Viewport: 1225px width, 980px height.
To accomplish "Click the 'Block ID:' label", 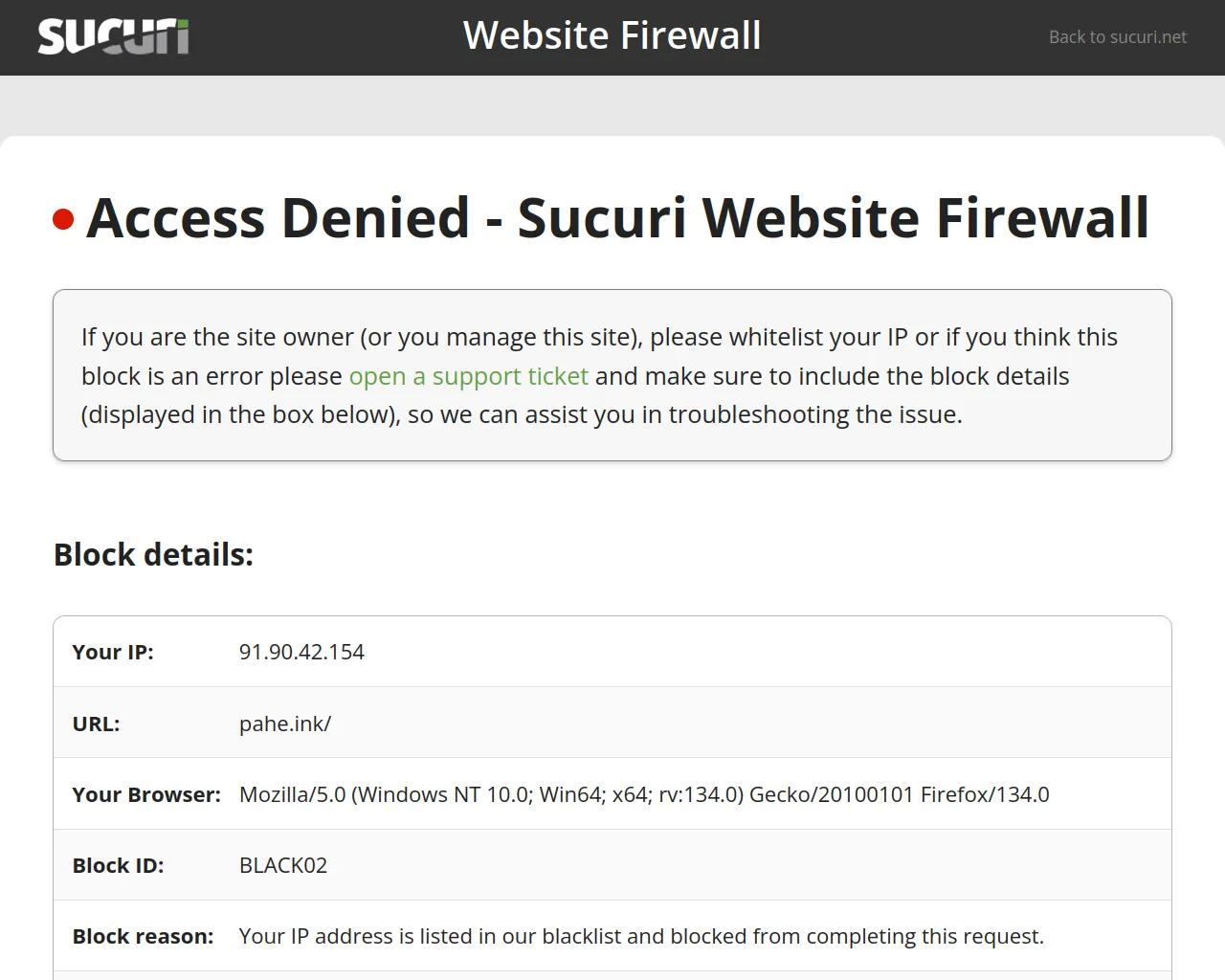I will click(x=118, y=865).
